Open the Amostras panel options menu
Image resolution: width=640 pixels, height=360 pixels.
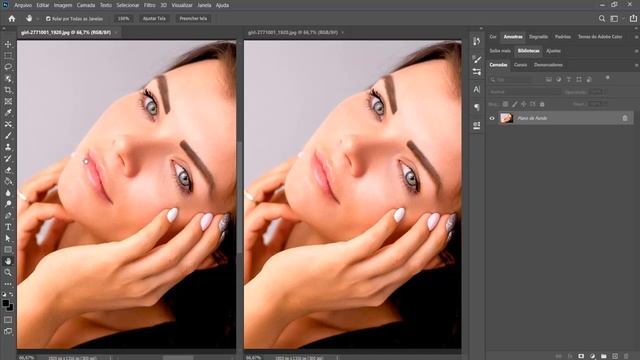tap(636, 37)
